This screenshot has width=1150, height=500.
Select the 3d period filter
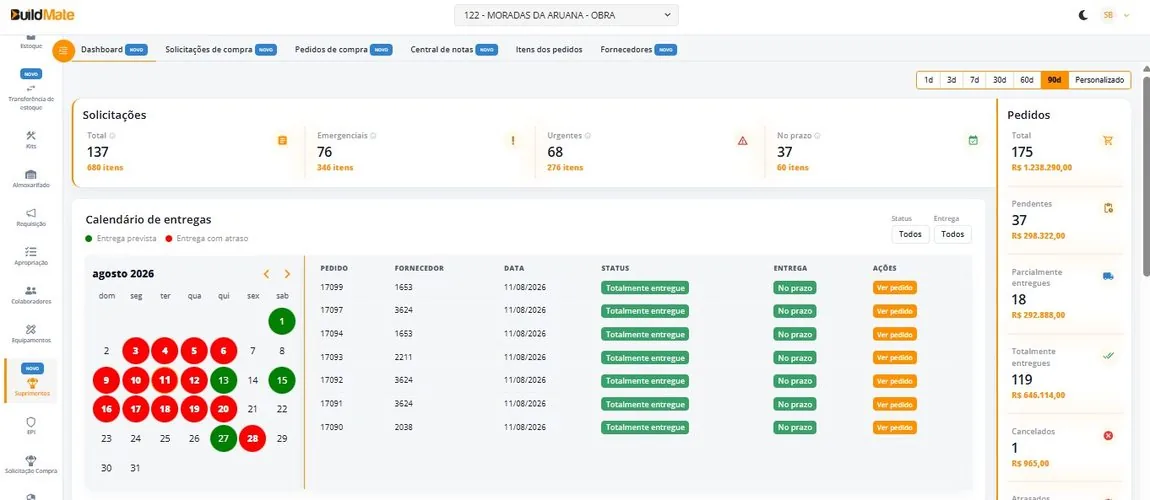point(951,80)
